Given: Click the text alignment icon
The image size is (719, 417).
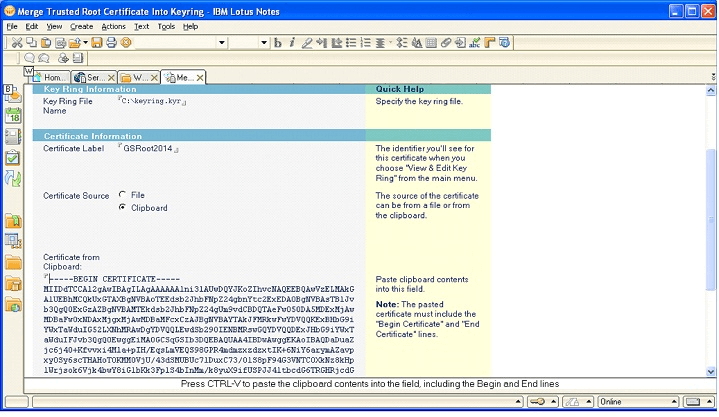Looking at the screenshot, I should [x=380, y=43].
